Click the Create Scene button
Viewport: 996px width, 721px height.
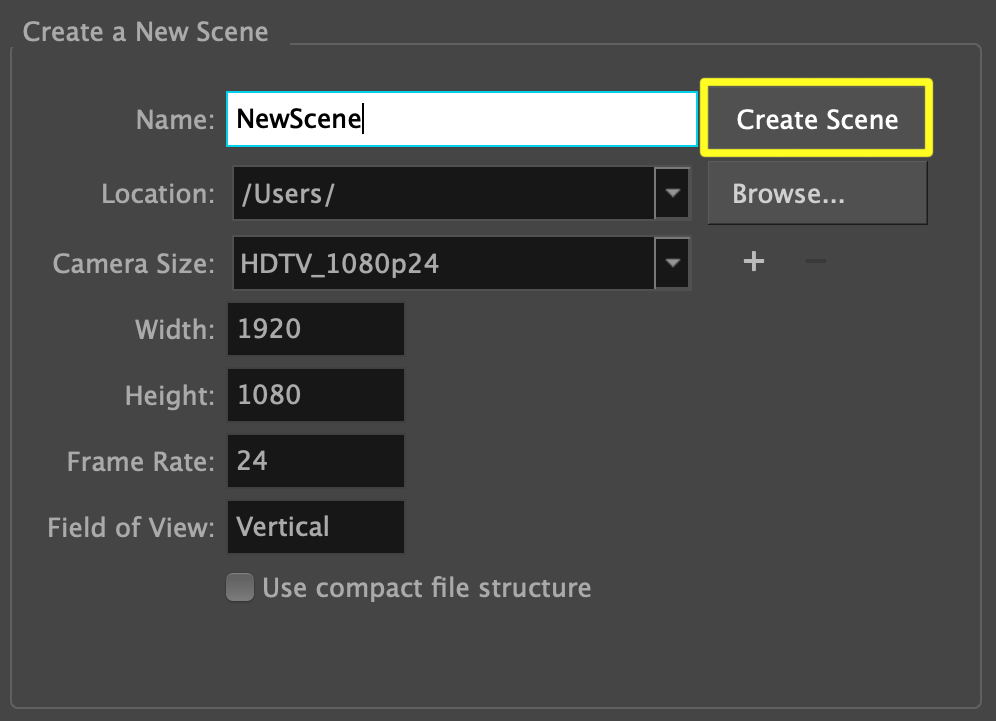pyautogui.click(x=816, y=120)
